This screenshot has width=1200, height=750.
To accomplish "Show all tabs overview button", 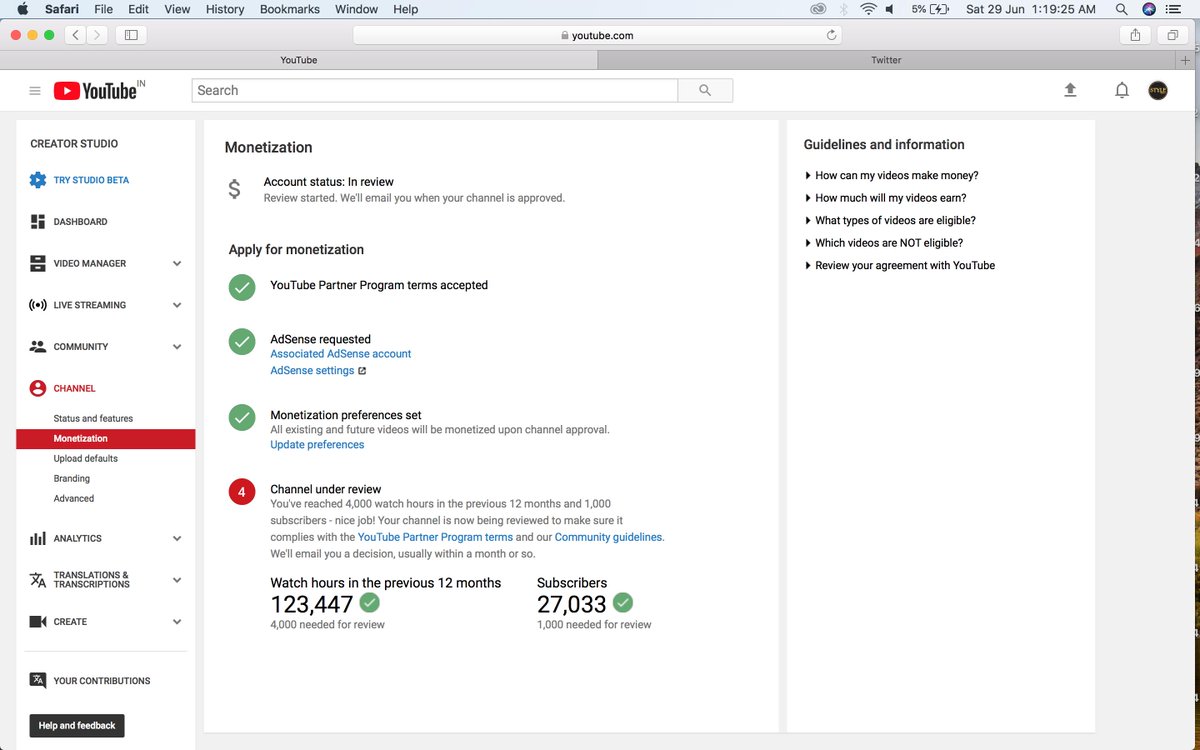I will click(1172, 35).
